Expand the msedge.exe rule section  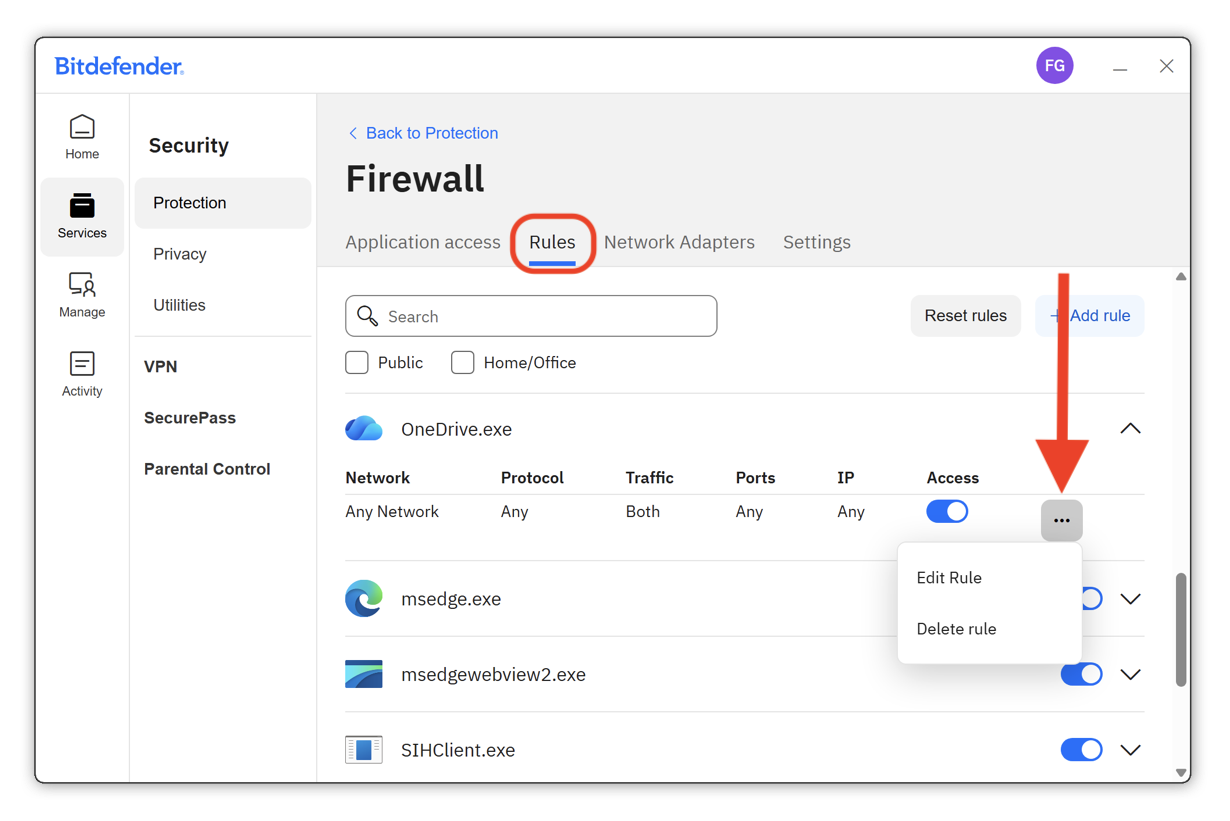1130,599
